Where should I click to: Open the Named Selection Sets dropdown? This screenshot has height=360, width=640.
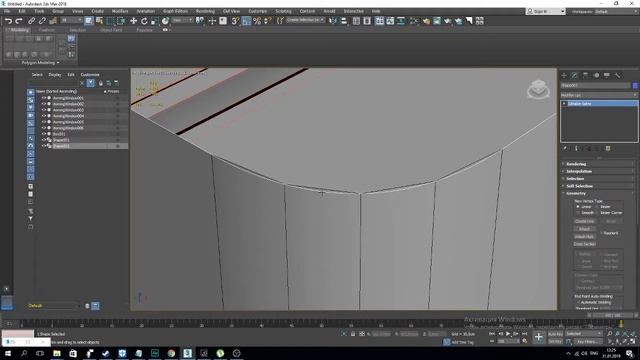click(305, 20)
